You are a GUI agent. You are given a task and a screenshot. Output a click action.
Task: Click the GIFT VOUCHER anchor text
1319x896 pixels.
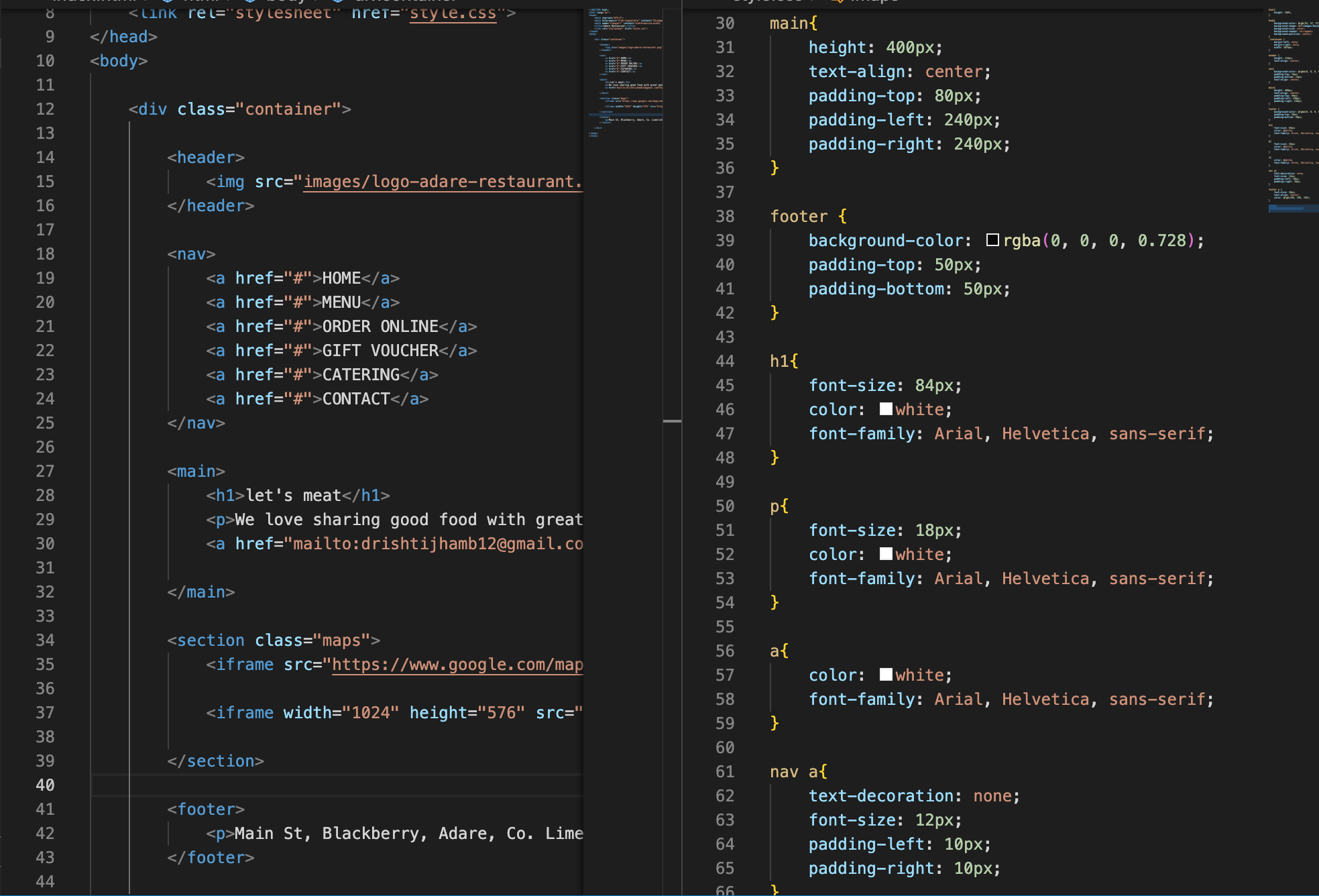[x=380, y=351]
